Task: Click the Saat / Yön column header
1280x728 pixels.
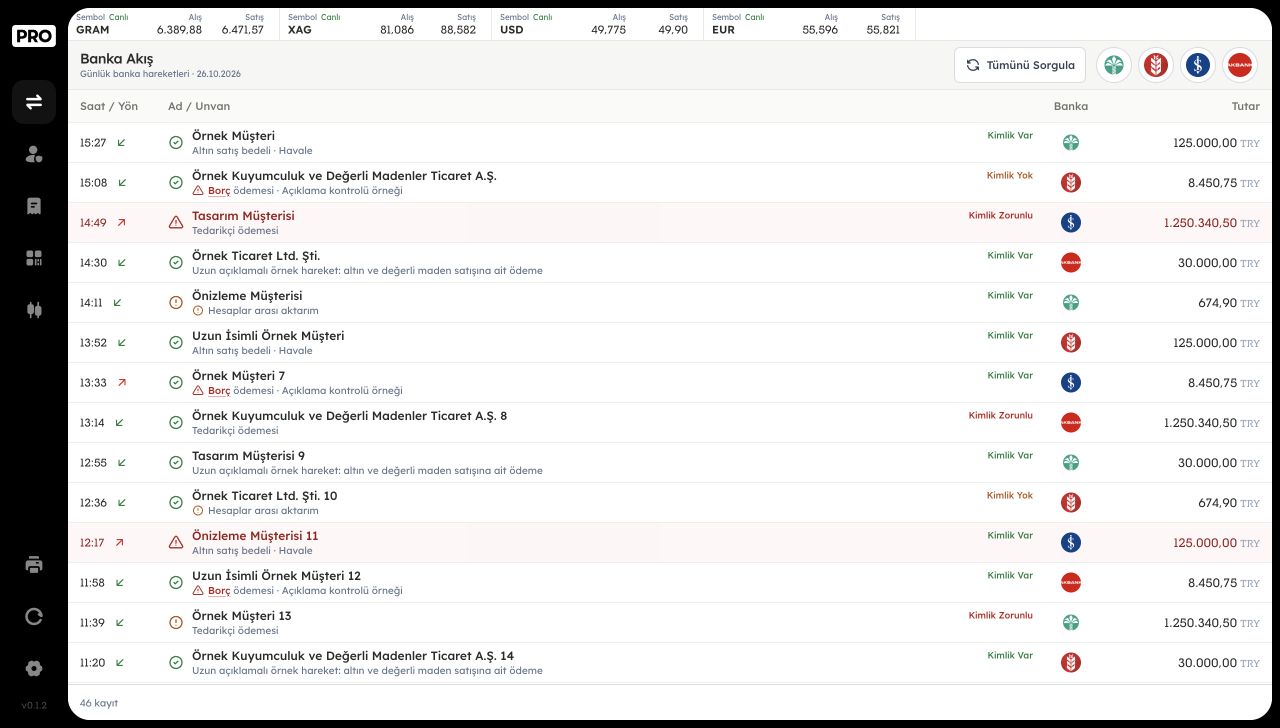Action: click(109, 106)
